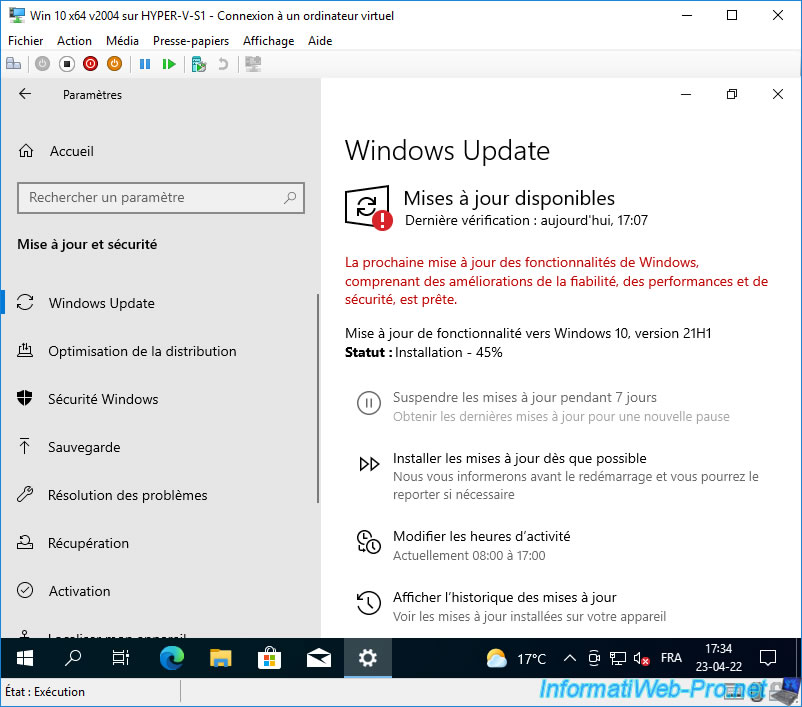Open the Presse-papiers menu
Screen dimensions: 802x707
(x=191, y=41)
